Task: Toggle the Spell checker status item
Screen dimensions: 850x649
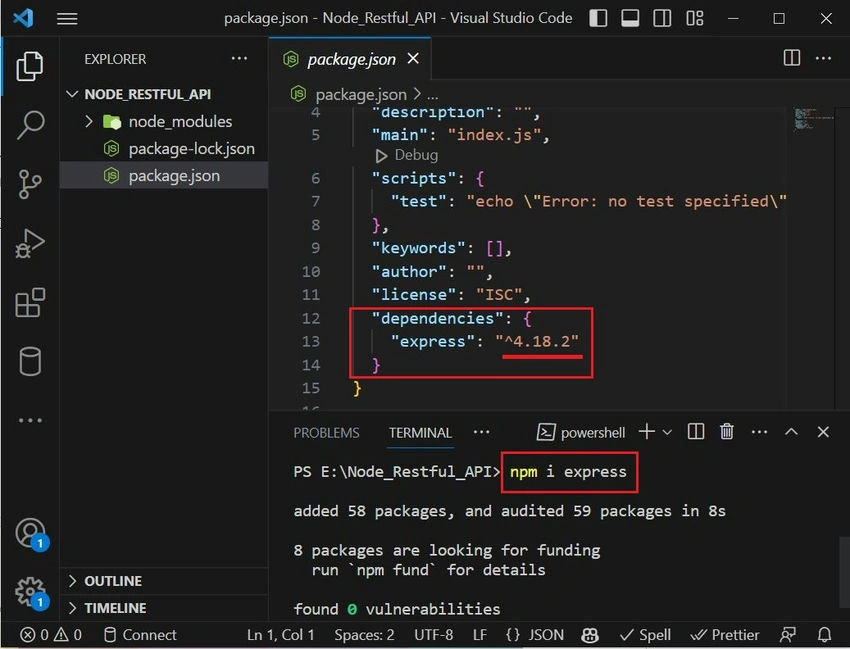Action: click(645, 635)
